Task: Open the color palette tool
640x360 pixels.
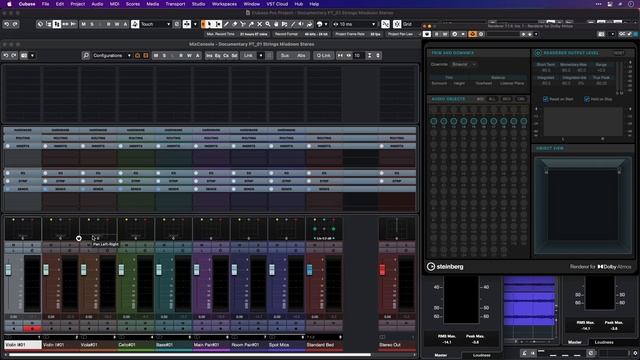Action: [x=320, y=24]
